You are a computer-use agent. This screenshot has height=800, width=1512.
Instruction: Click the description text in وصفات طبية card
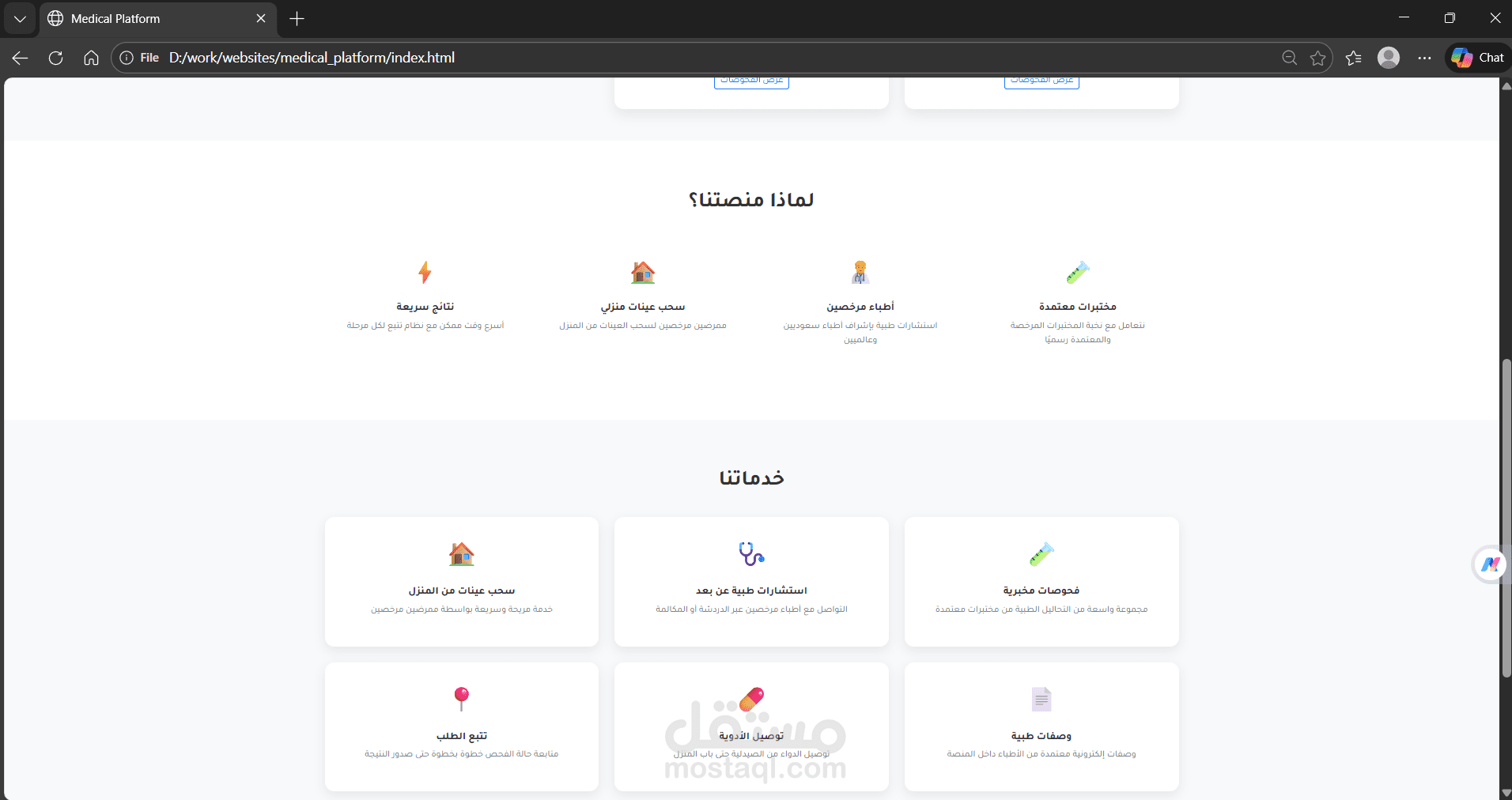click(x=1041, y=754)
